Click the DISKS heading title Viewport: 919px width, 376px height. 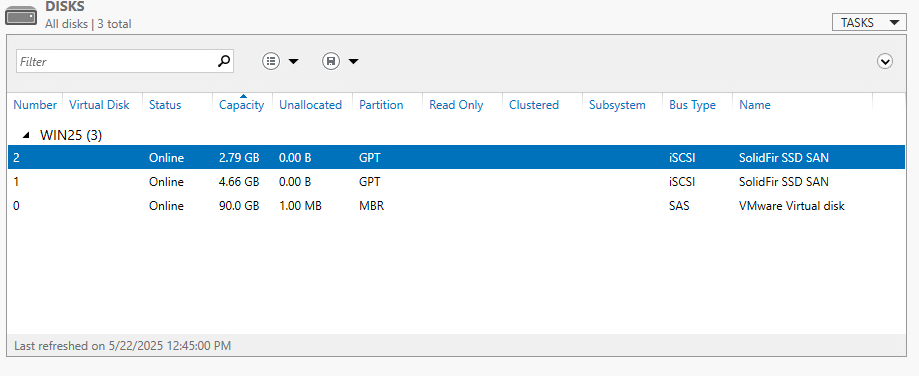tap(65, 6)
